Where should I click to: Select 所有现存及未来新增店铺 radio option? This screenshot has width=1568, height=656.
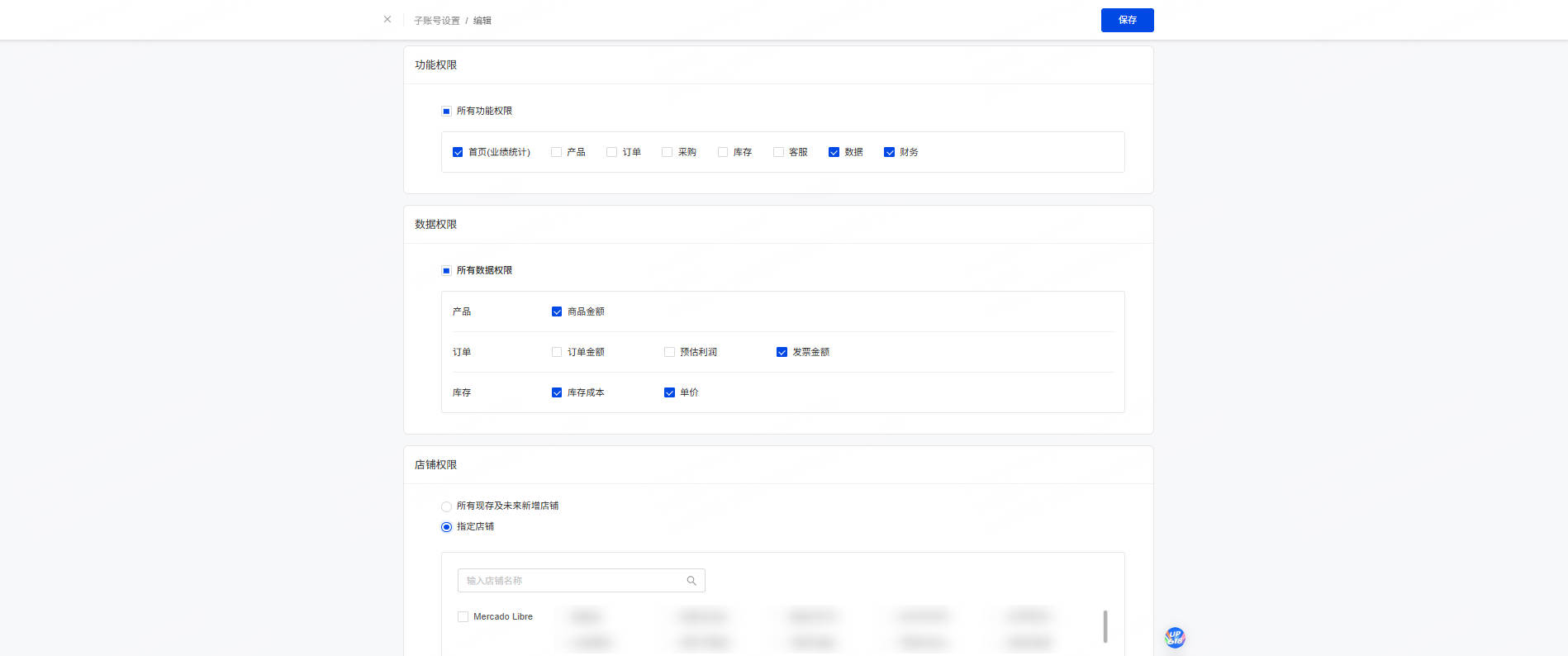pyautogui.click(x=446, y=506)
